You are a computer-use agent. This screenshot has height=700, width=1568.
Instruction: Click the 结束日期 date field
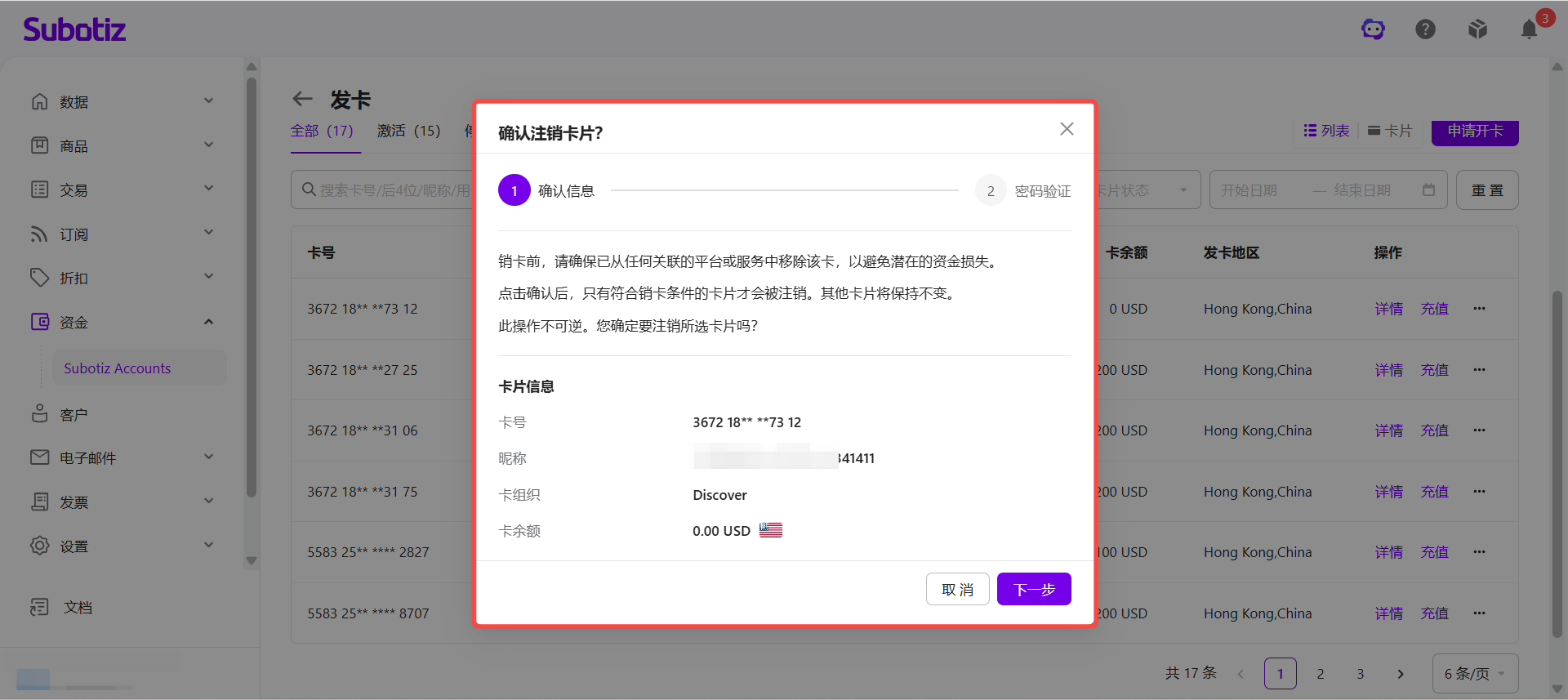click(1364, 189)
